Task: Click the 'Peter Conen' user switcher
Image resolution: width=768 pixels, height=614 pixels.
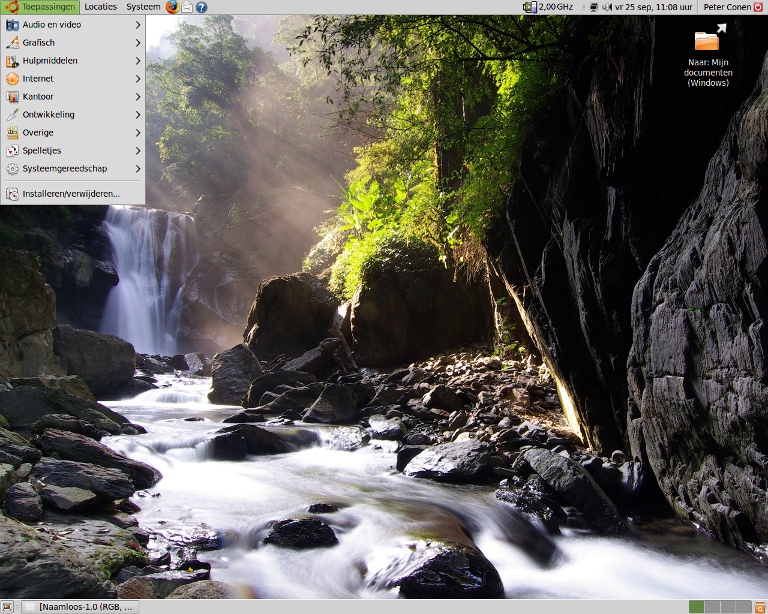Action: tap(727, 7)
